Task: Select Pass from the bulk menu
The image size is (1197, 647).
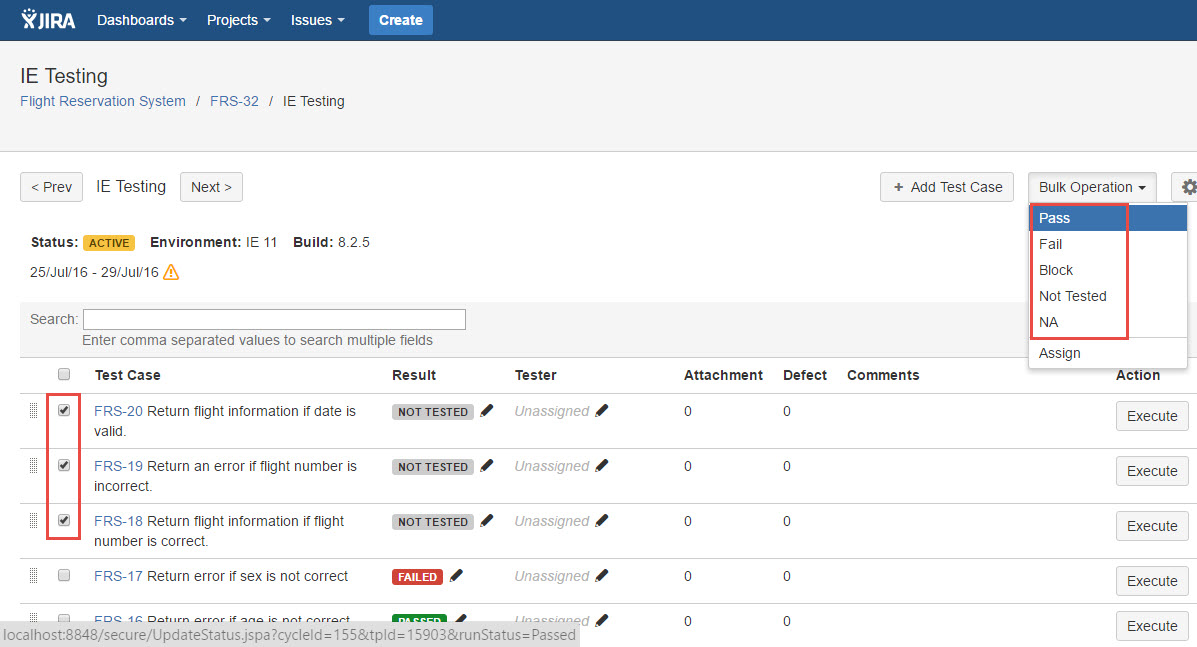Action: point(1054,218)
